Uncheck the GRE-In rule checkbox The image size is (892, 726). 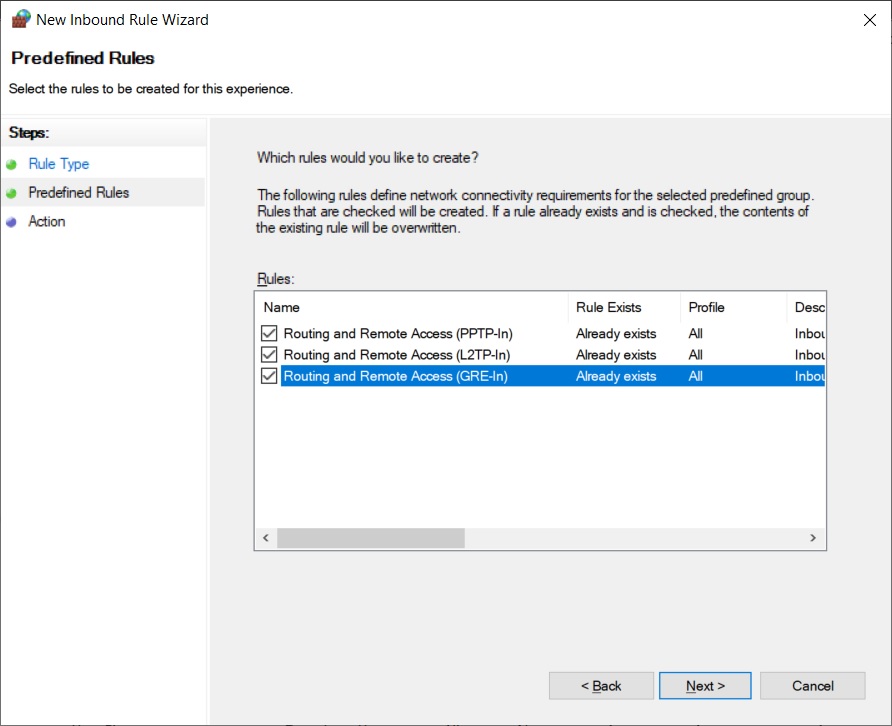tap(269, 376)
